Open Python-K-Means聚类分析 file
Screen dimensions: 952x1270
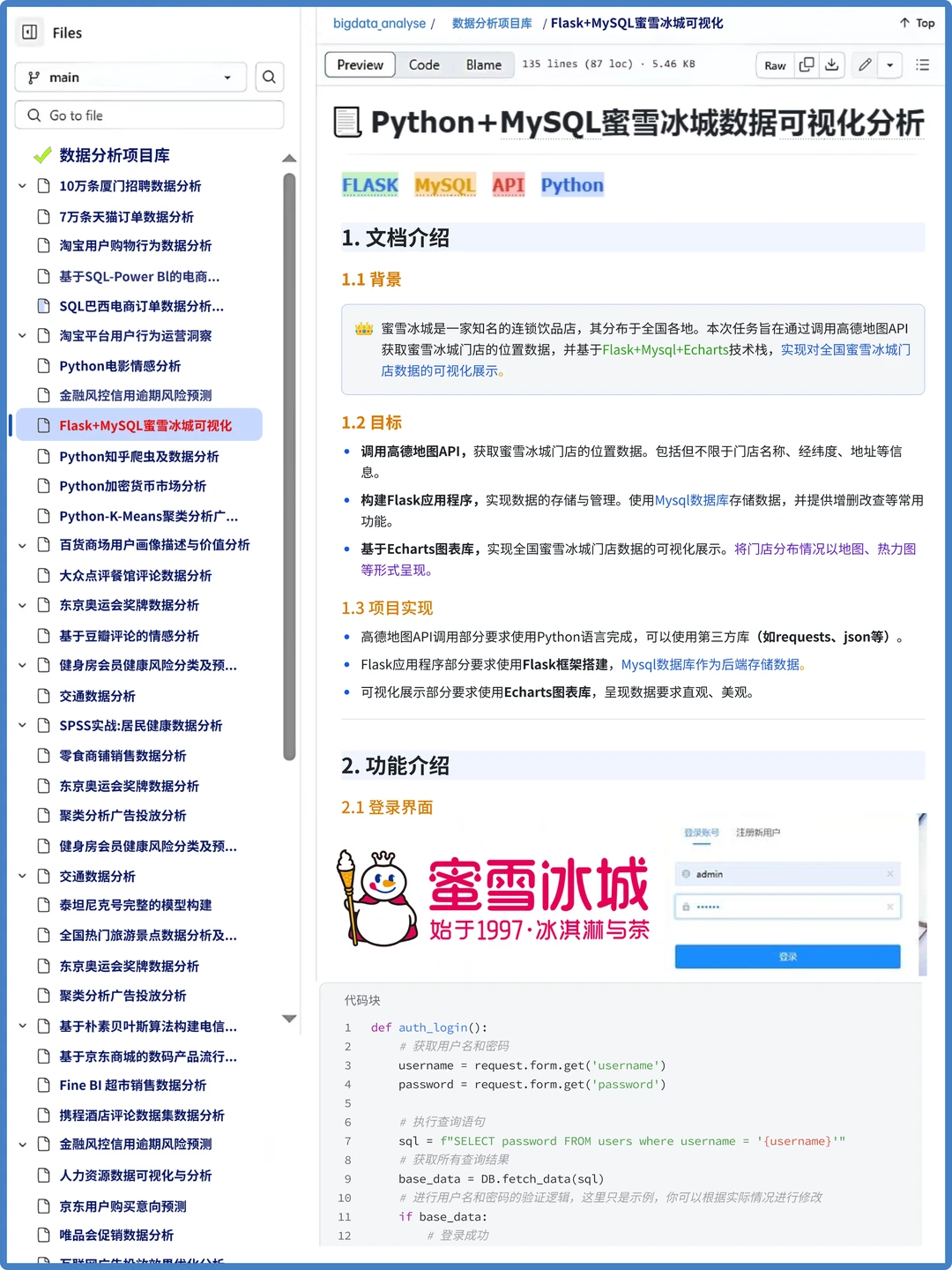pyautogui.click(x=148, y=517)
